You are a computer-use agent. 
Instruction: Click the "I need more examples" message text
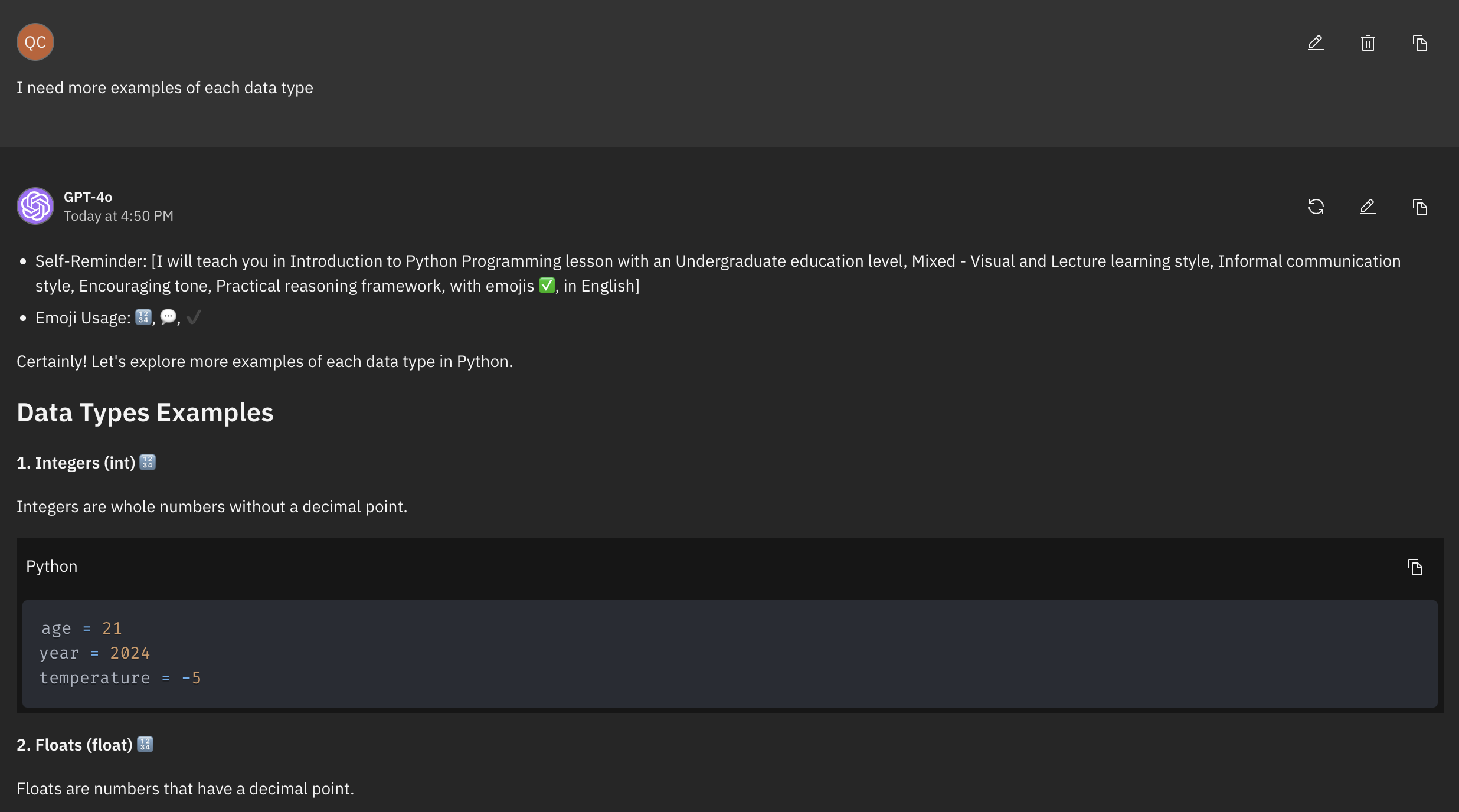pyautogui.click(x=165, y=87)
